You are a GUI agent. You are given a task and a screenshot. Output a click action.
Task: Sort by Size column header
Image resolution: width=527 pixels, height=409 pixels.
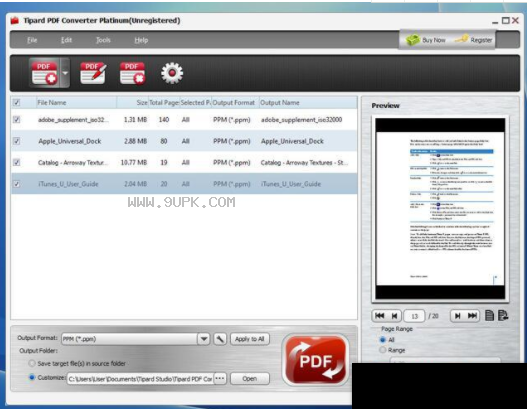pos(132,103)
